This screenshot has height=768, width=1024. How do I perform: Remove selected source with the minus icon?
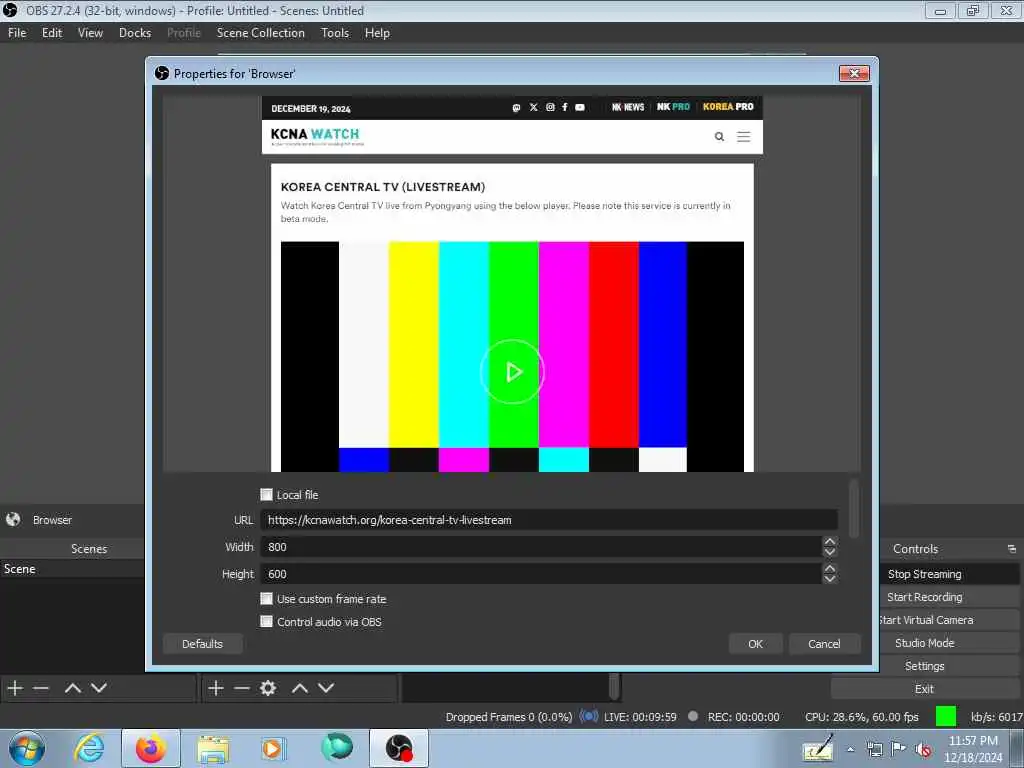pos(242,688)
